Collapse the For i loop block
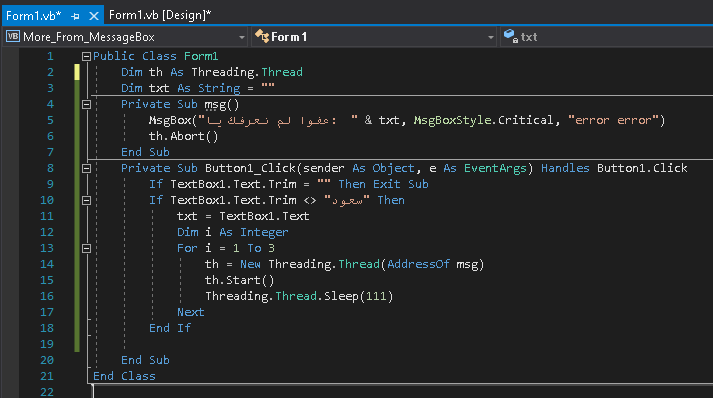This screenshot has height=398, width=713. click(86, 248)
